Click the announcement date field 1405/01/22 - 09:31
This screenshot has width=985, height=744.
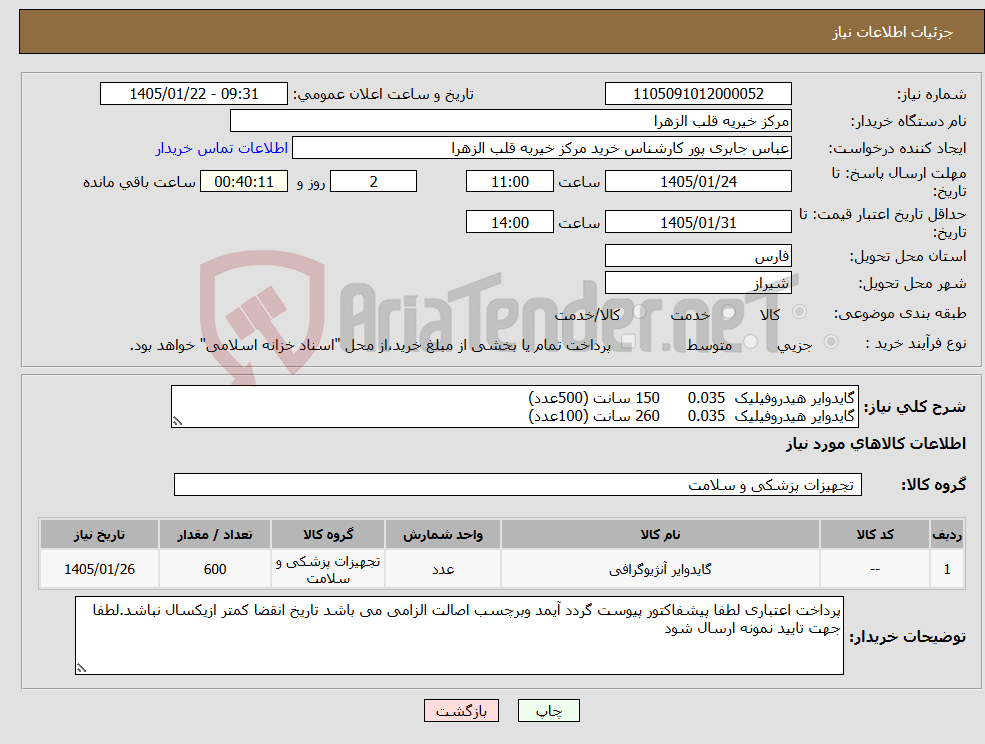193,94
